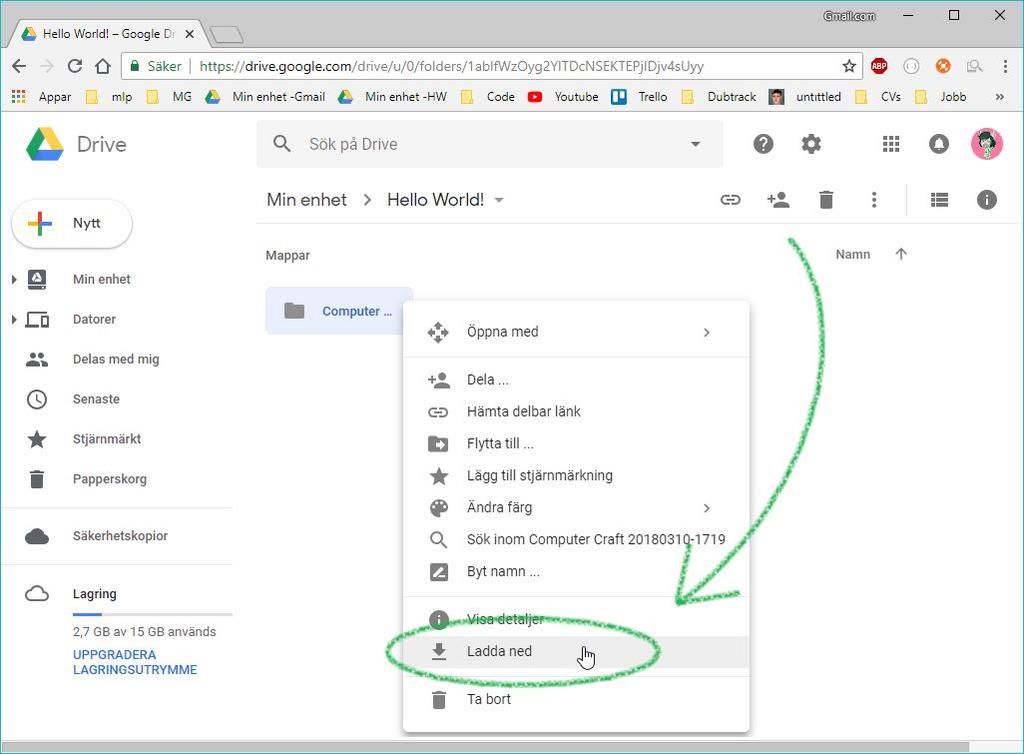Open the Youtube bookmark
Image resolution: width=1024 pixels, height=754 pixels.
coord(563,97)
